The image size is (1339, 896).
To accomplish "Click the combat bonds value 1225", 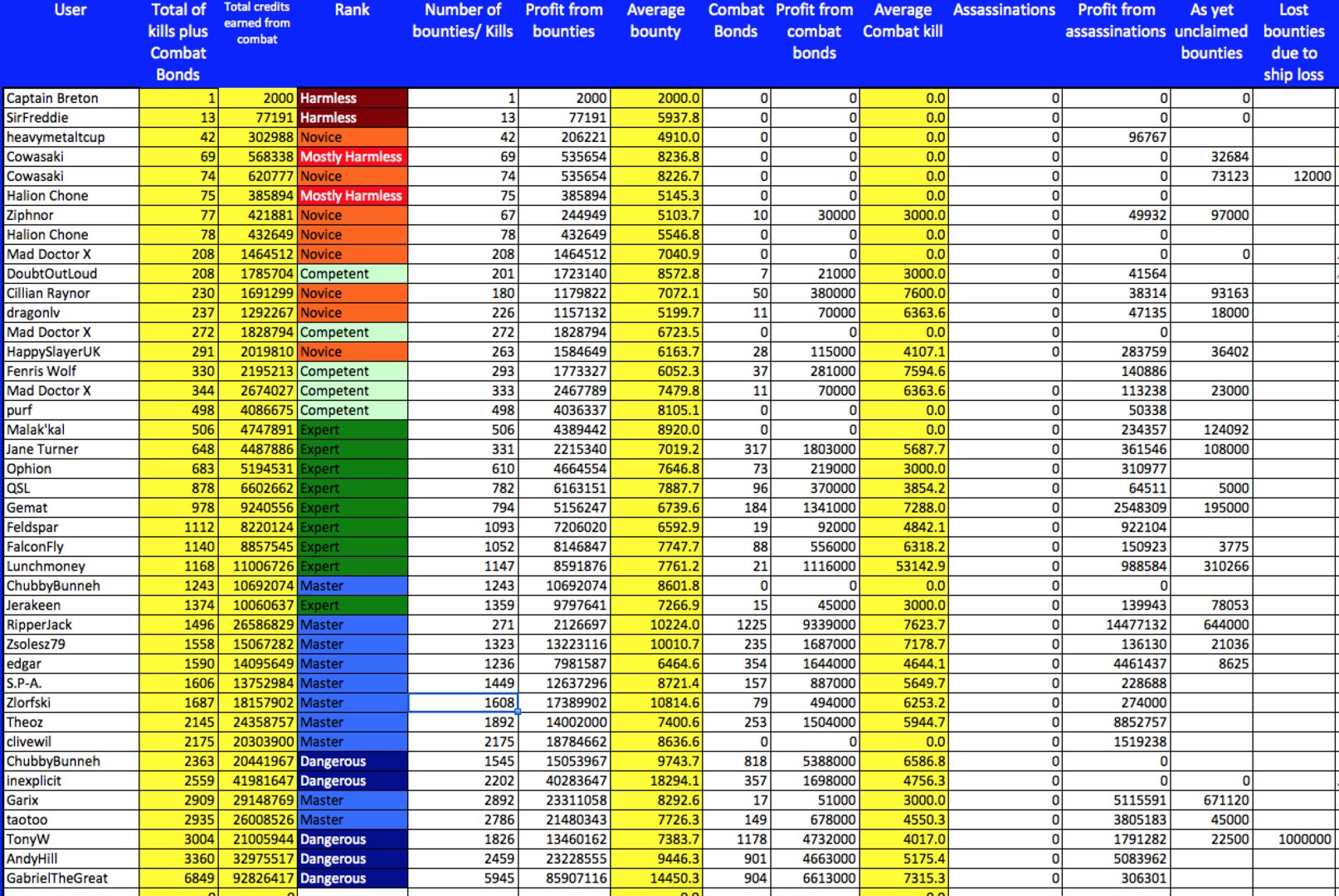I will pyautogui.click(x=736, y=625).
